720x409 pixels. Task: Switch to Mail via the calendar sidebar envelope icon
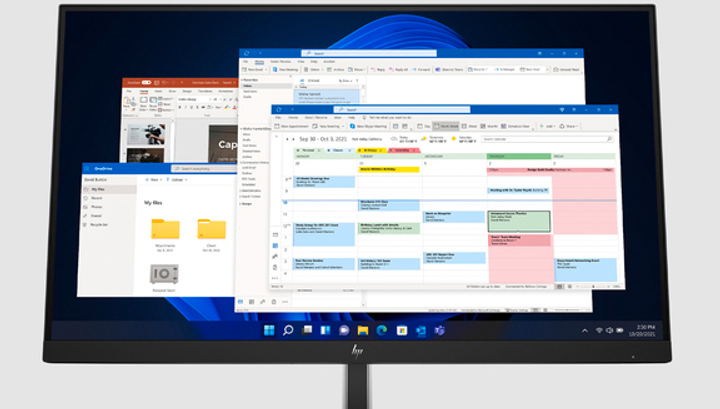(x=275, y=235)
